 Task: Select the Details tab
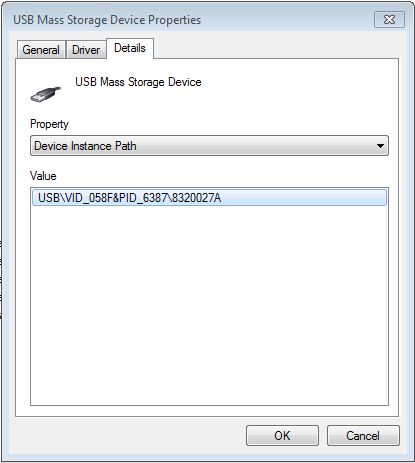[130, 48]
